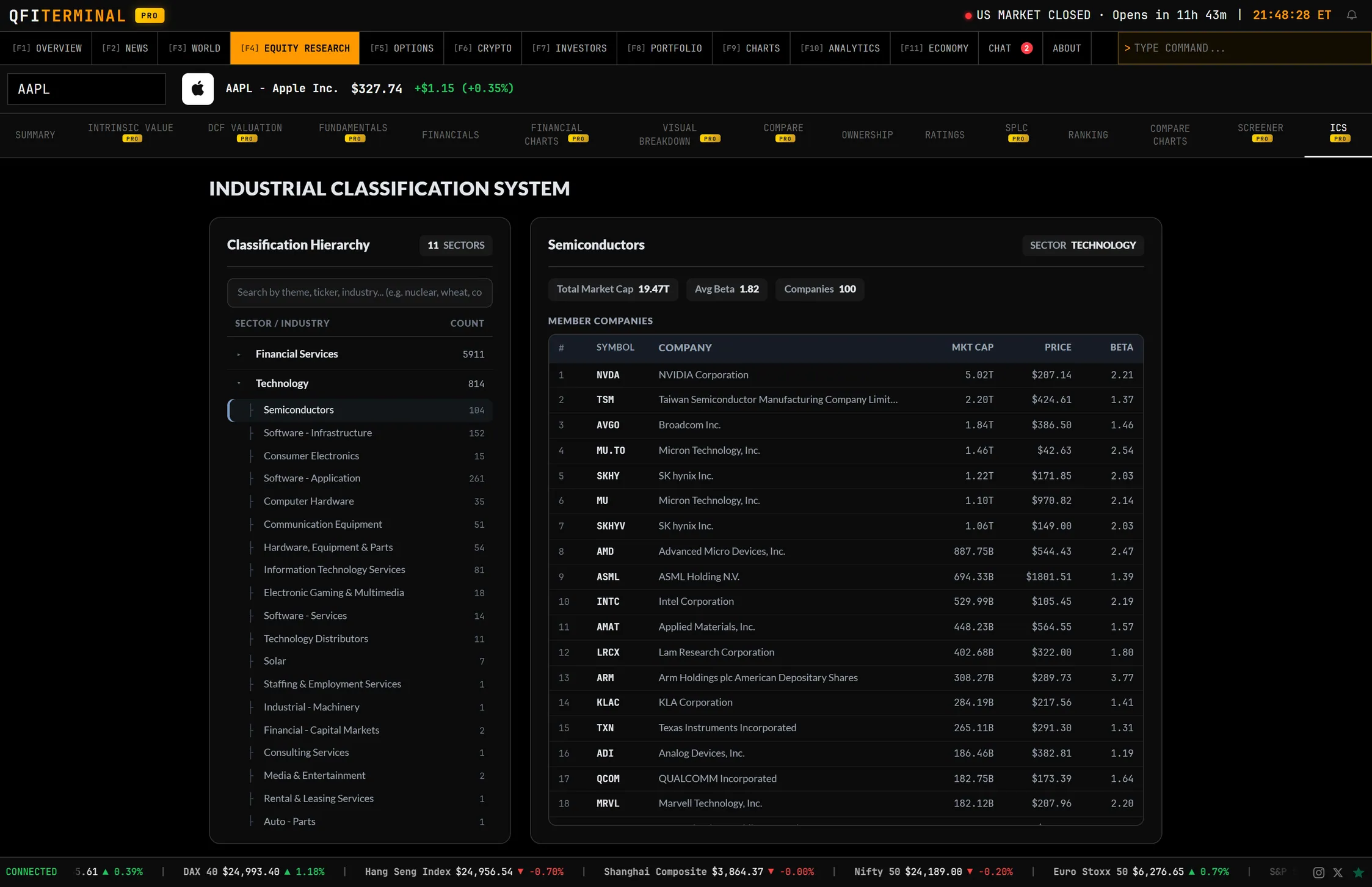Switch to the F9 Charts tab
Image resolution: width=1372 pixels, height=887 pixels.
point(751,48)
